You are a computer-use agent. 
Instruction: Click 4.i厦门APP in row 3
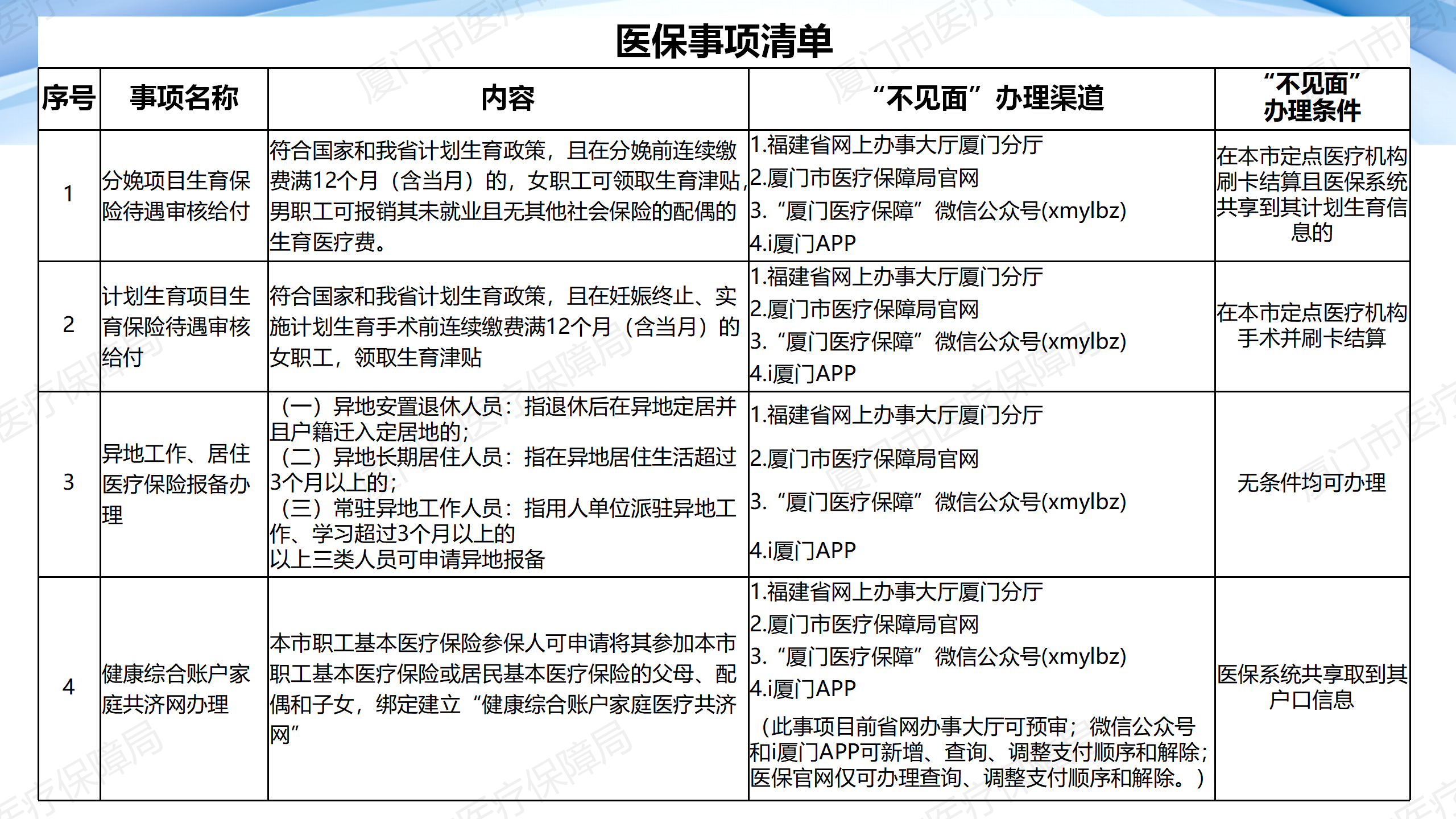pos(803,551)
